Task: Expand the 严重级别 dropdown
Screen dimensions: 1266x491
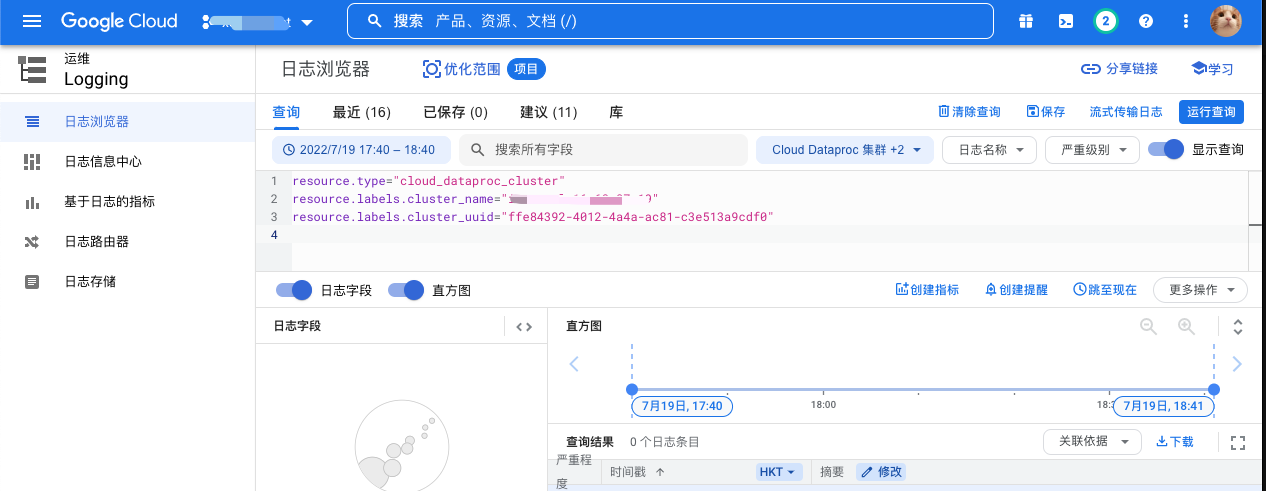Action: click(1092, 150)
